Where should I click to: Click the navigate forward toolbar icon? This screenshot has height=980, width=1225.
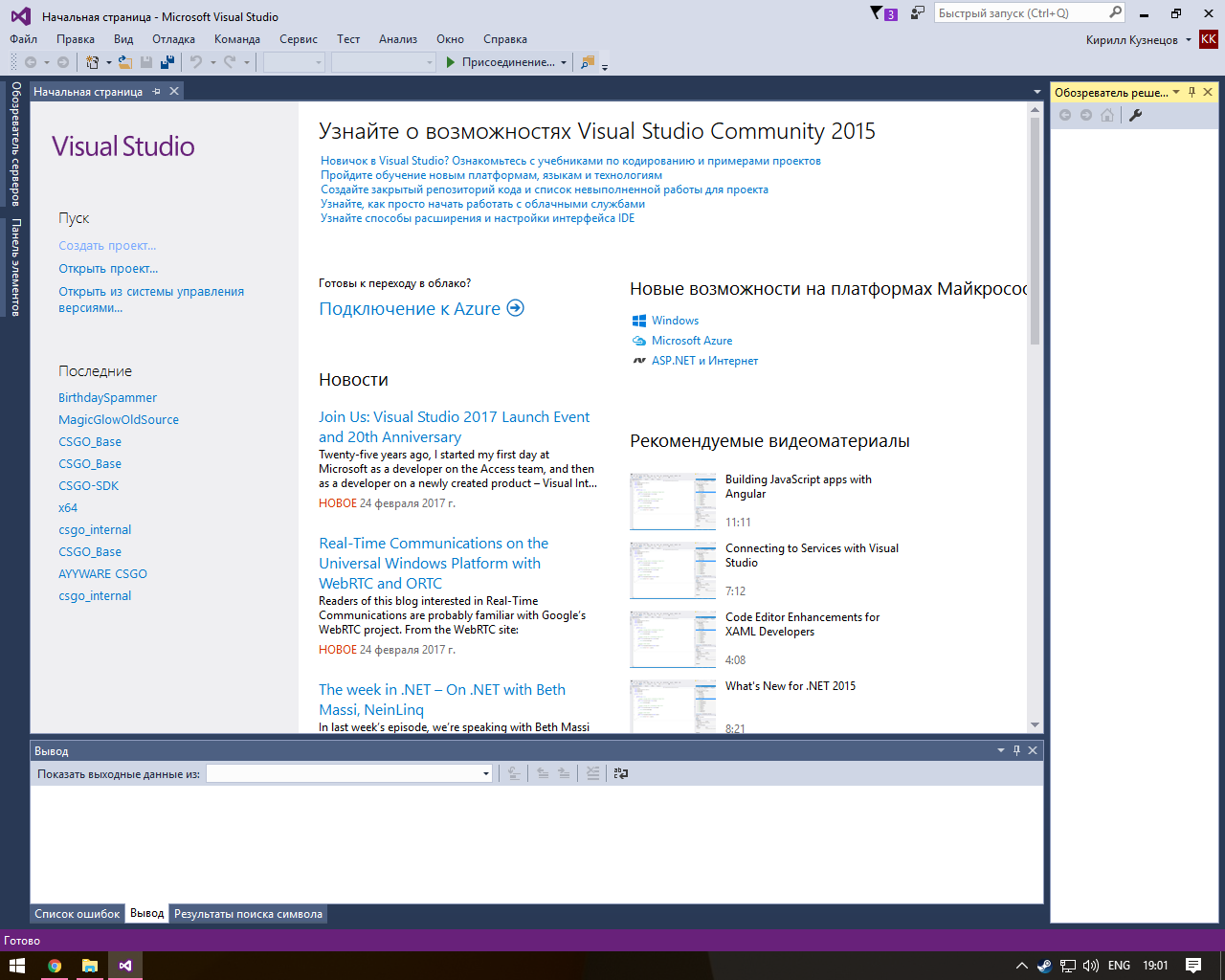pyautogui.click(x=63, y=62)
